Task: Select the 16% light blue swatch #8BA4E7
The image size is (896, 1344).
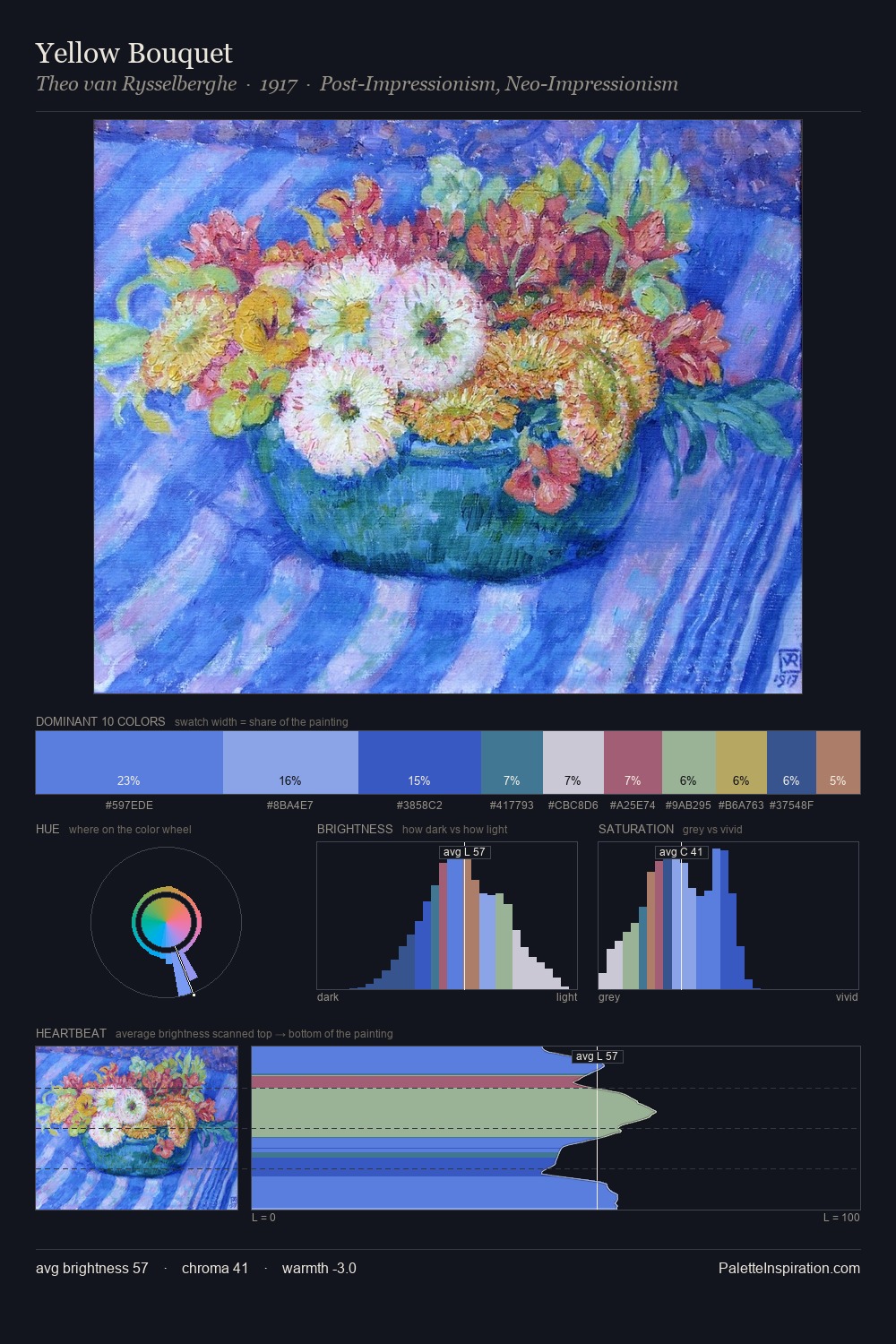Action: click(x=290, y=762)
